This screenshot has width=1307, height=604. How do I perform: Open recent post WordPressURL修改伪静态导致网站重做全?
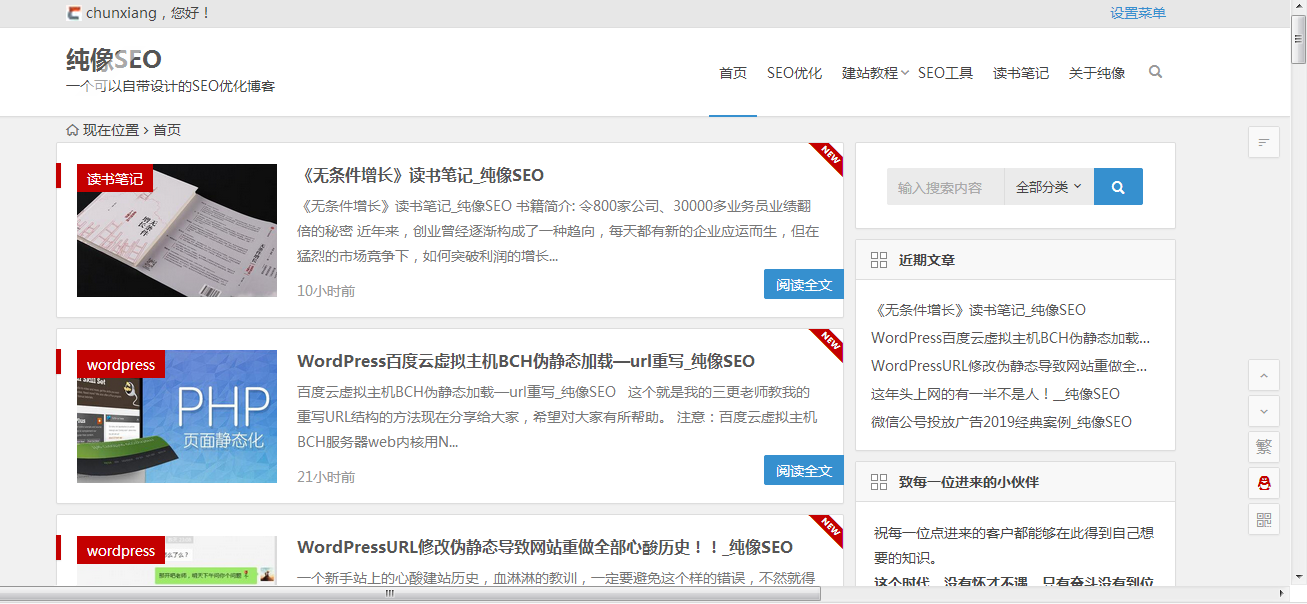click(x=1009, y=366)
